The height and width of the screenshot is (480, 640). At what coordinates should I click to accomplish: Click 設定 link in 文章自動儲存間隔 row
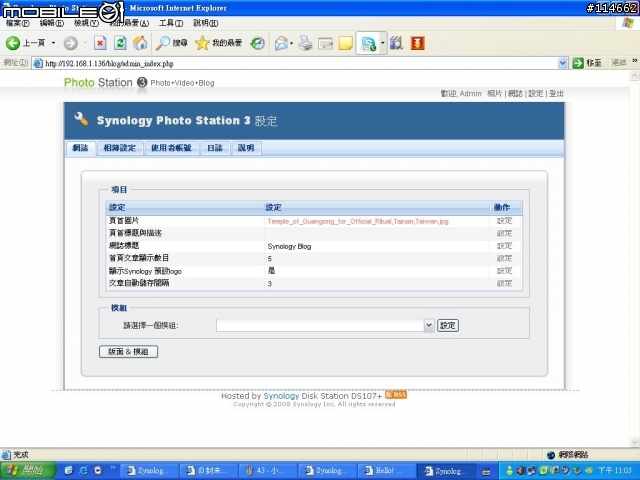(x=504, y=283)
